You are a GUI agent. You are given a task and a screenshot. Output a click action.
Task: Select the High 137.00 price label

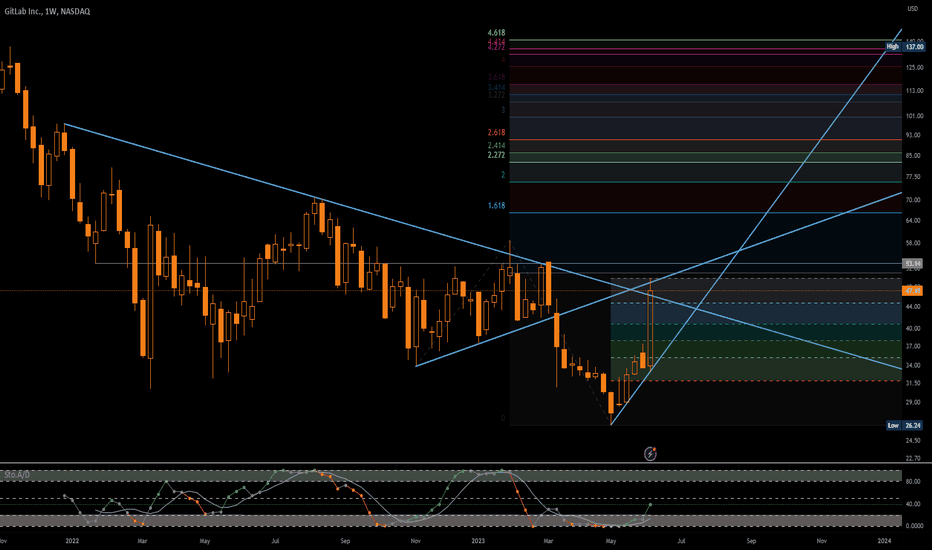pos(905,46)
